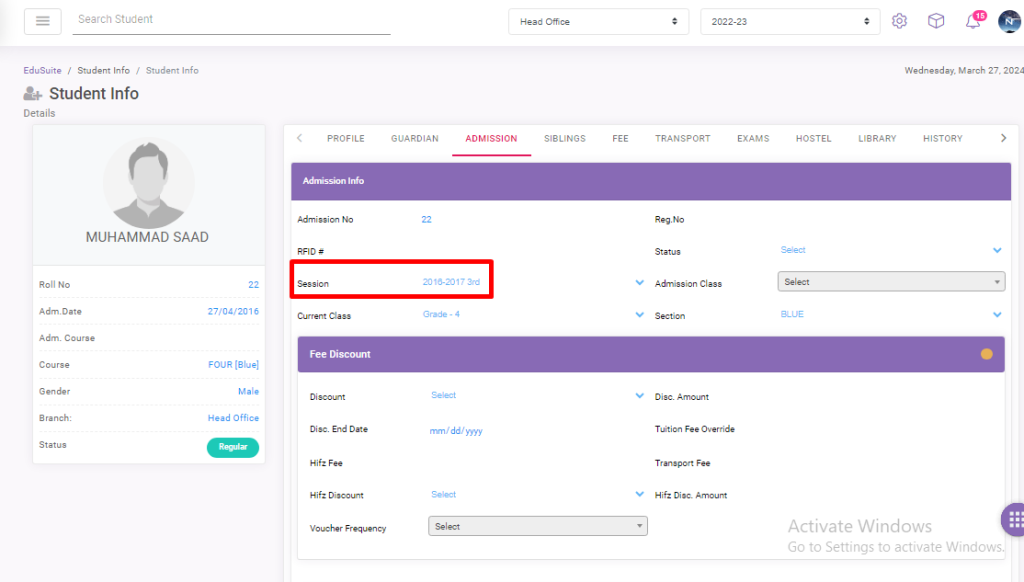Switch to the Transport tab

682,139
